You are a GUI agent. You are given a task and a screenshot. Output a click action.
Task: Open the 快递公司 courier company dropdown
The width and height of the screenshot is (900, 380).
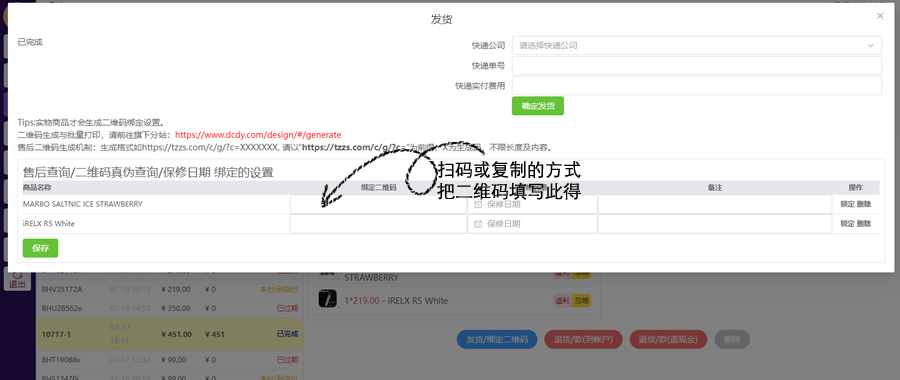point(697,45)
